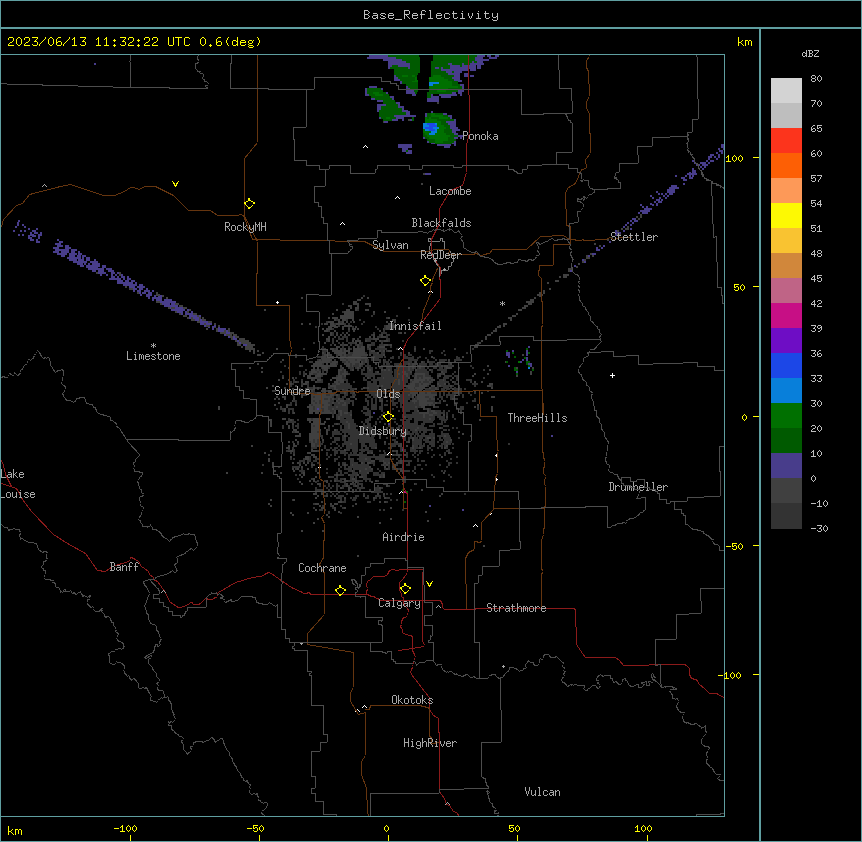Click the HighRiver label
This screenshot has height=842, width=862.
(430, 743)
